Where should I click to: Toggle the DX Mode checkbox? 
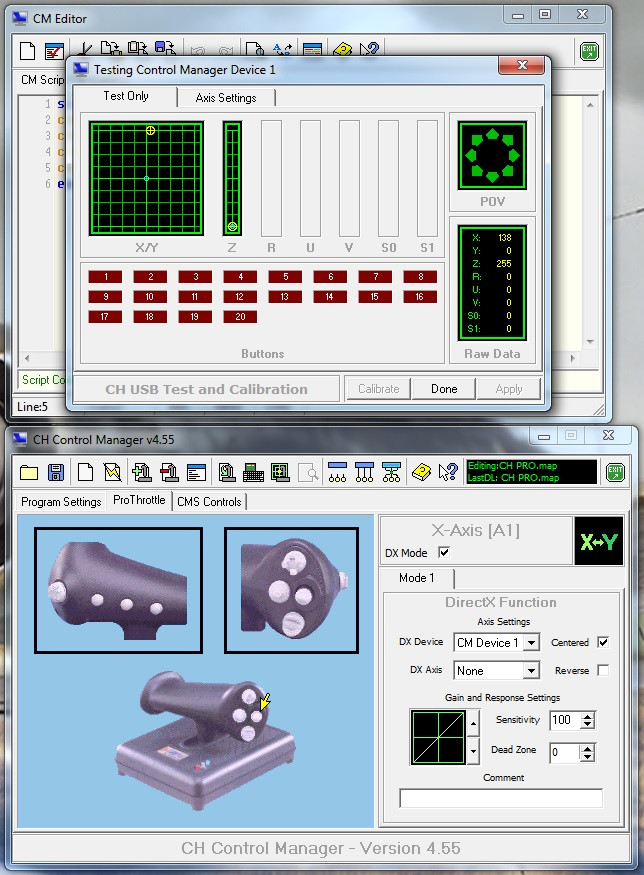pyautogui.click(x=444, y=552)
